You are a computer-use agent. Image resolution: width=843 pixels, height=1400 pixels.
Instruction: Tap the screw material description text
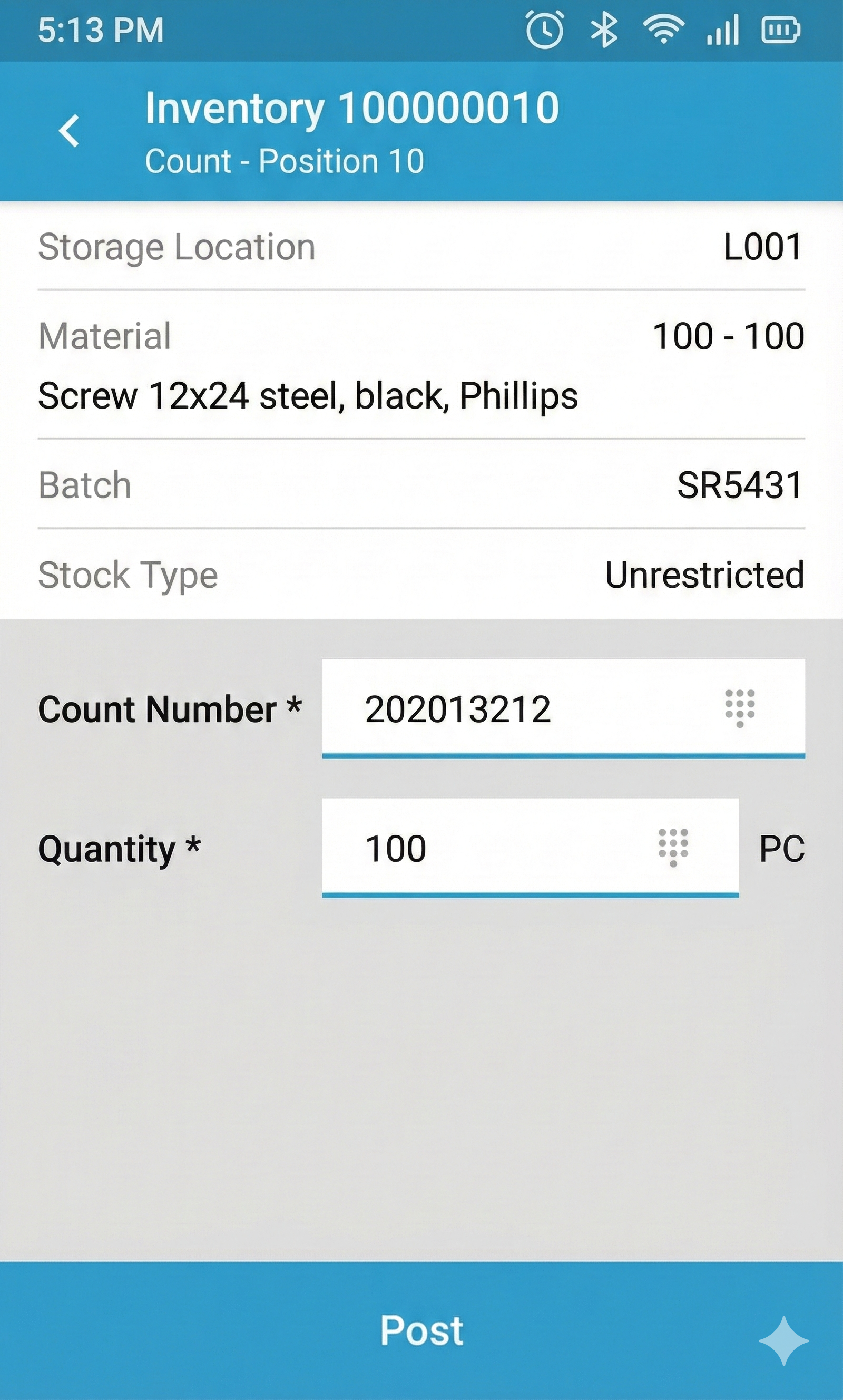point(308,395)
